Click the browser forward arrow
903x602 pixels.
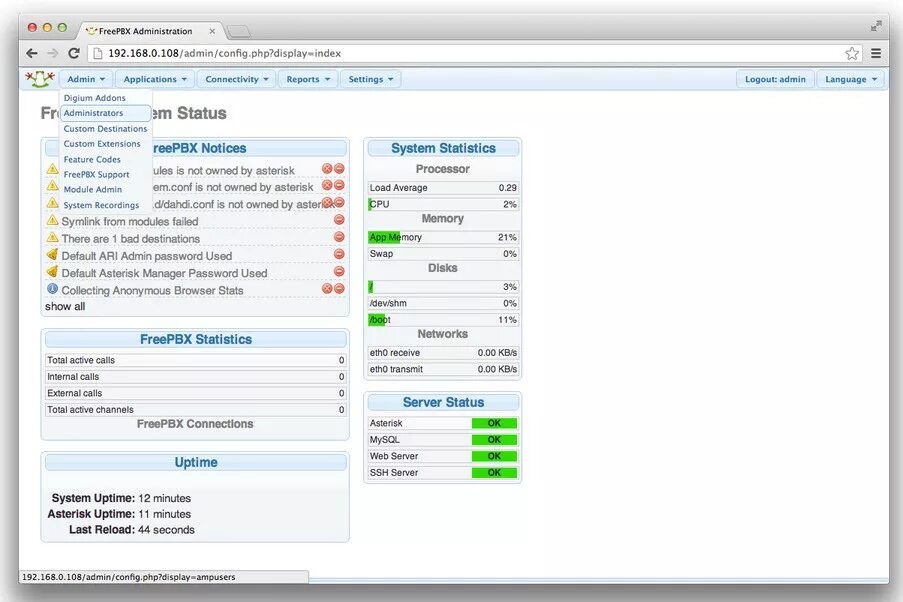(x=52, y=53)
